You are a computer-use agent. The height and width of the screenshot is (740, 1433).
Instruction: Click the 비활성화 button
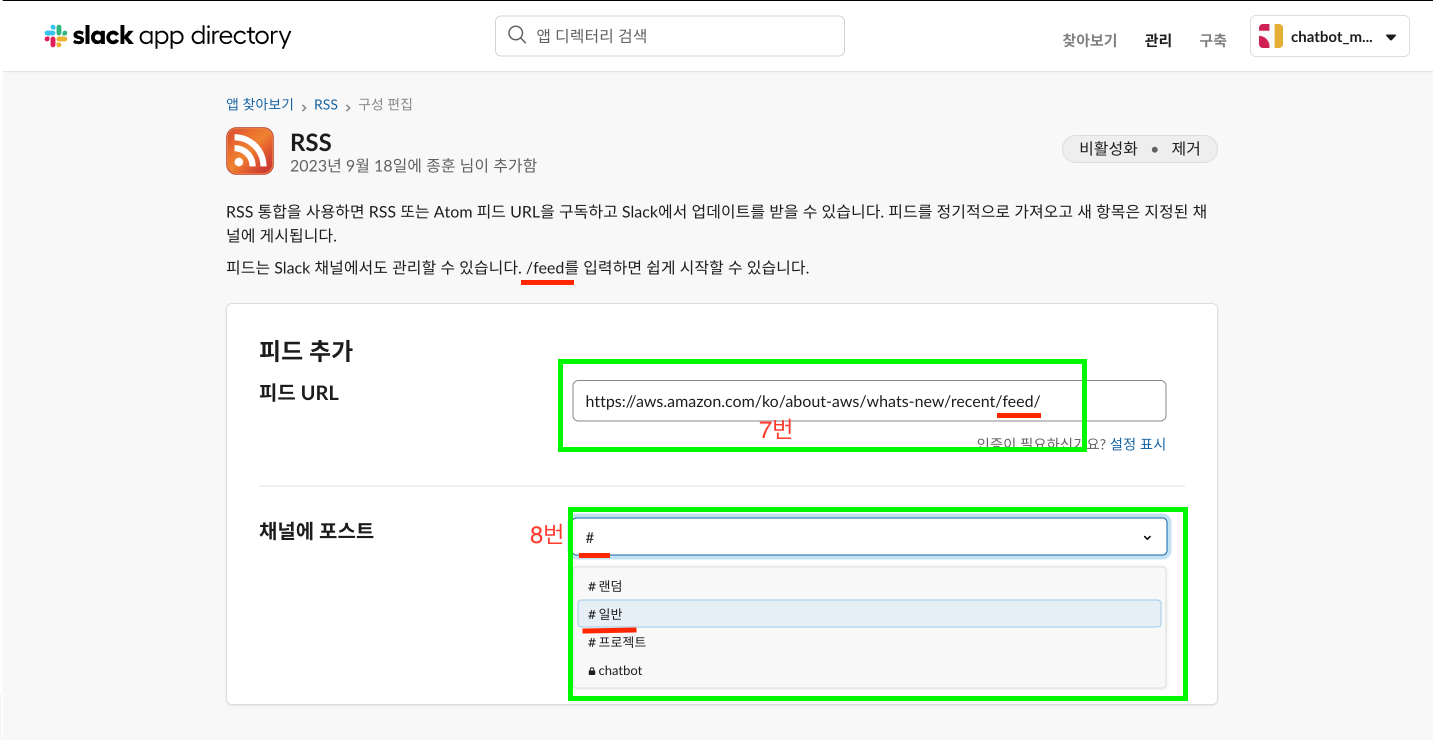pyautogui.click(x=1108, y=149)
